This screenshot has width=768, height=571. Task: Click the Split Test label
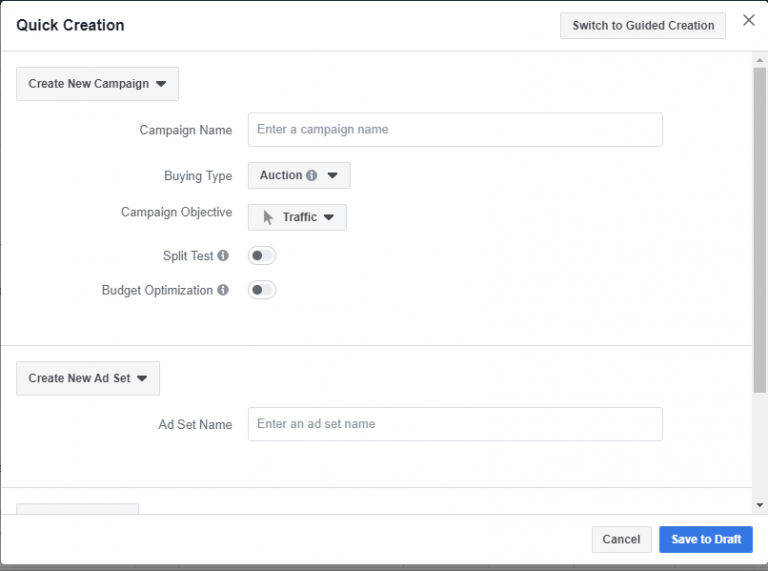pos(188,256)
